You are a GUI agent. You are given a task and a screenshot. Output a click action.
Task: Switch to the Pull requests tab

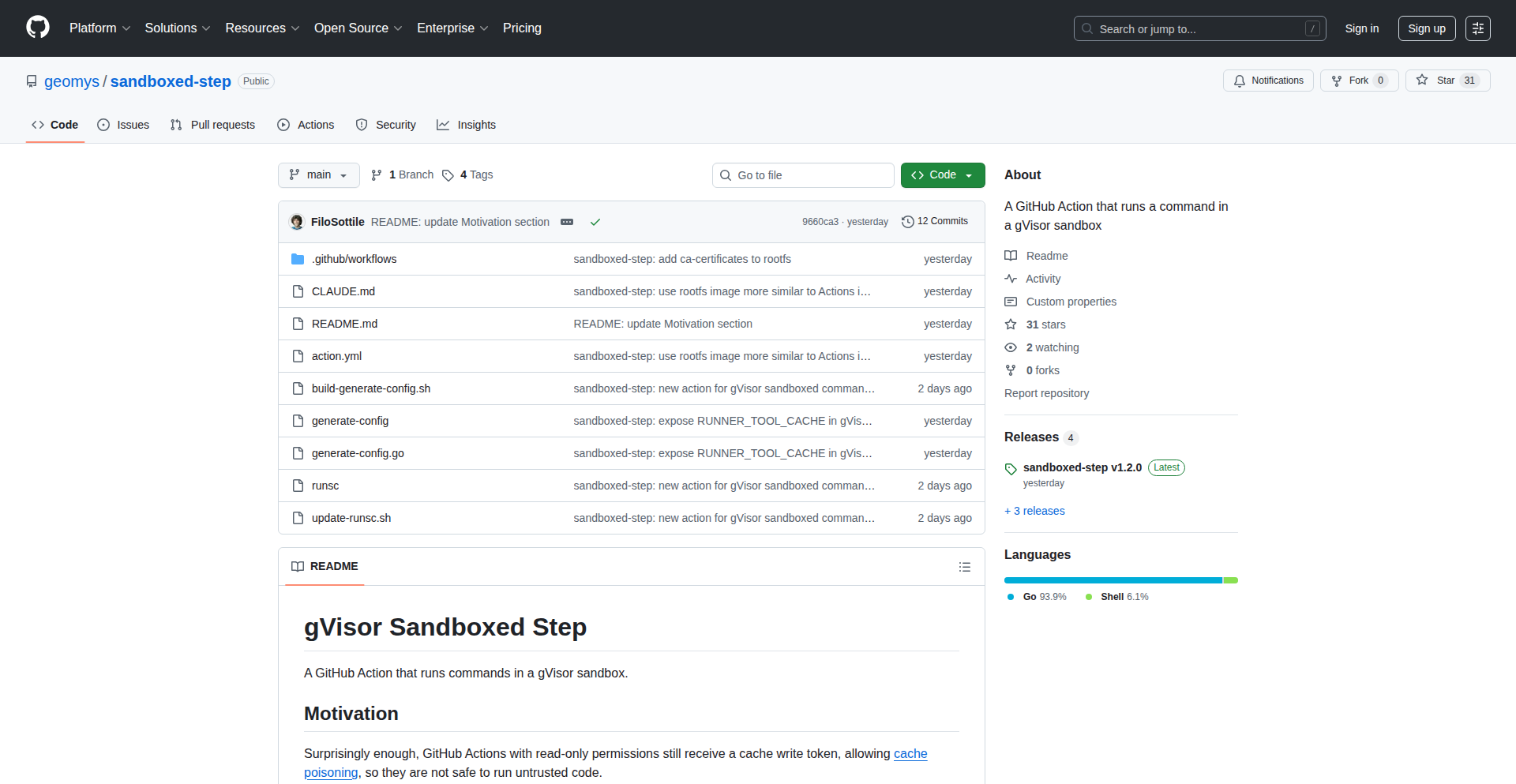coord(212,124)
